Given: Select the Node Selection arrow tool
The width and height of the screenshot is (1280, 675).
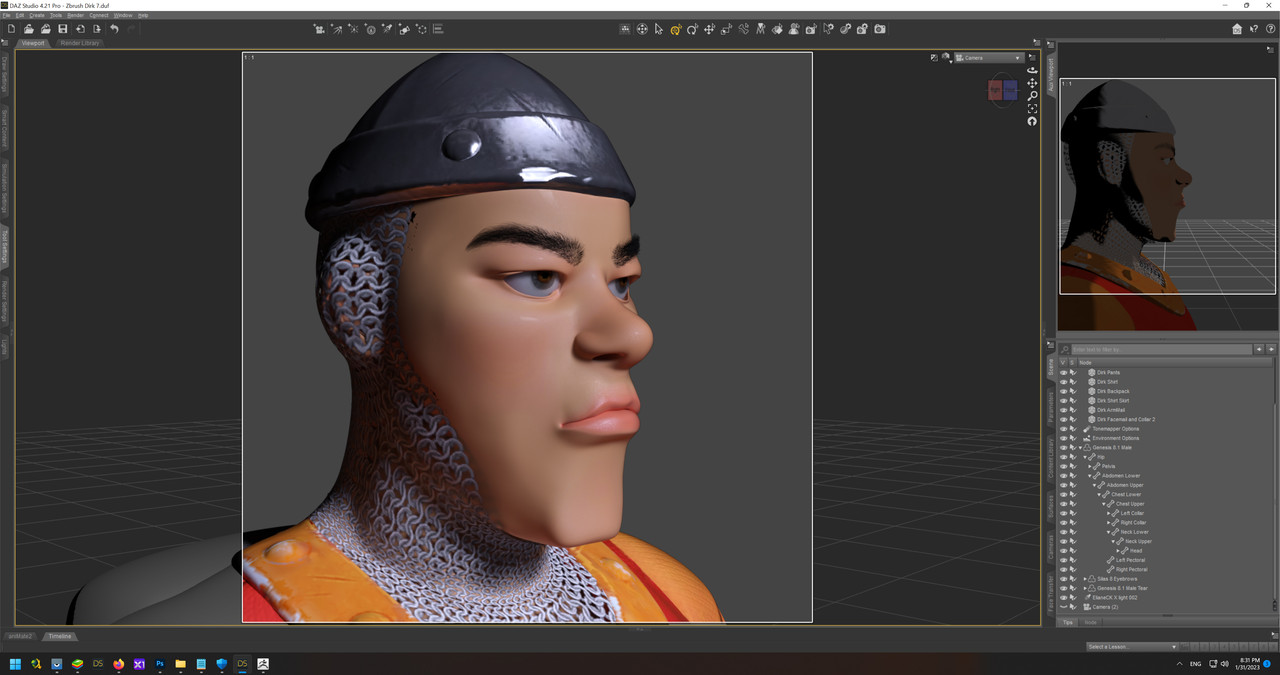Looking at the screenshot, I should (659, 29).
